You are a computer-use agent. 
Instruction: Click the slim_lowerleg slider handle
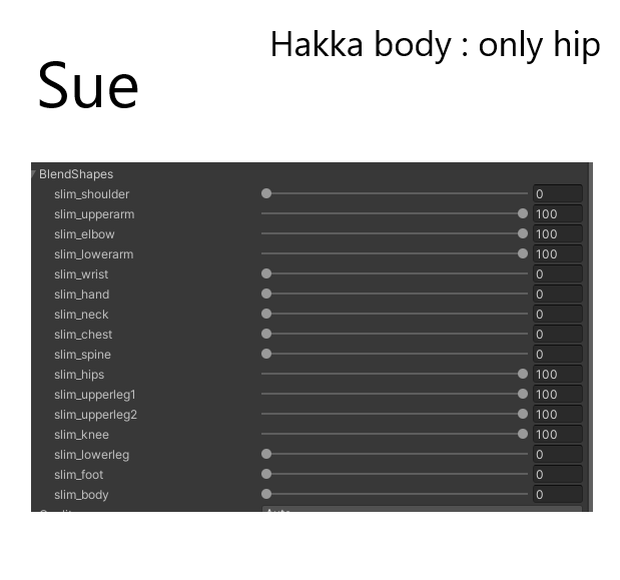(x=267, y=454)
